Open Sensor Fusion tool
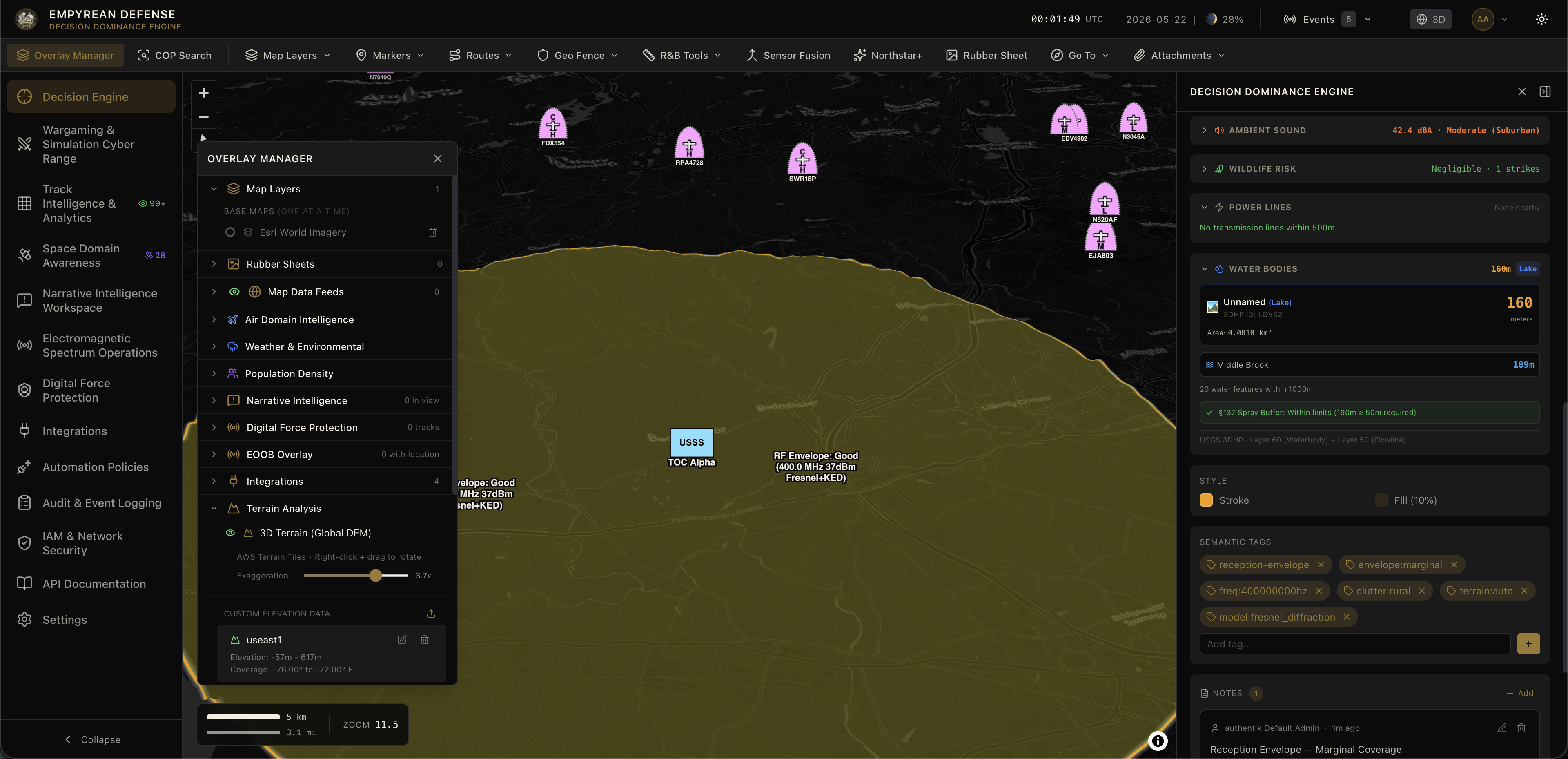The width and height of the screenshot is (1568, 759). point(788,56)
